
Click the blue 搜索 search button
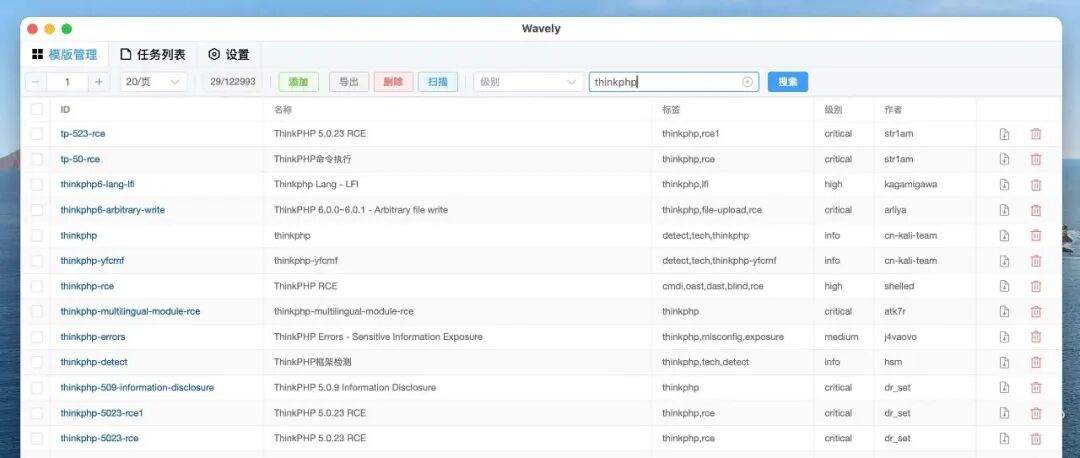(x=788, y=82)
